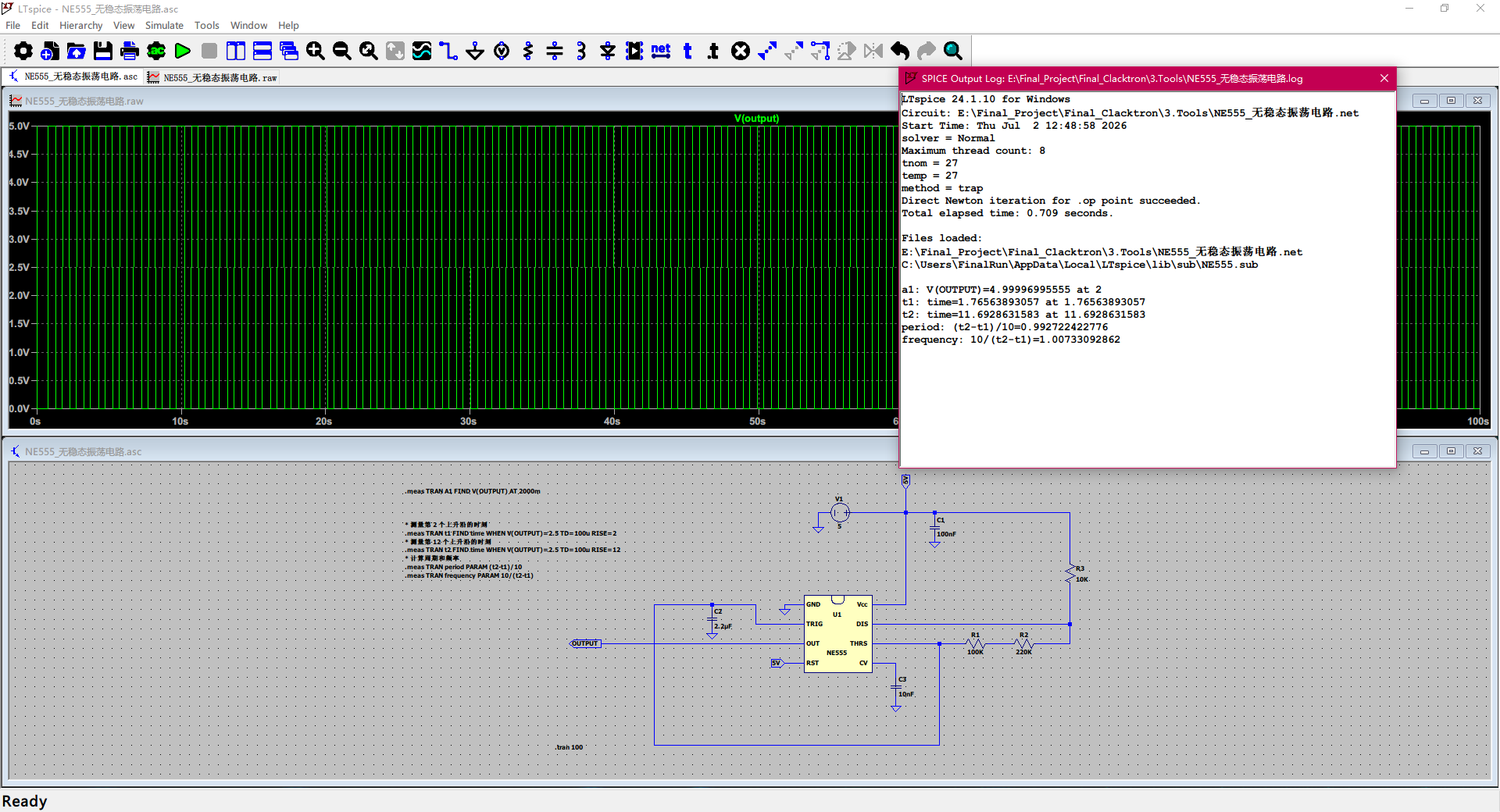This screenshot has width=1500, height=812.
Task: Select the Inductor component tool
Action: point(581,52)
